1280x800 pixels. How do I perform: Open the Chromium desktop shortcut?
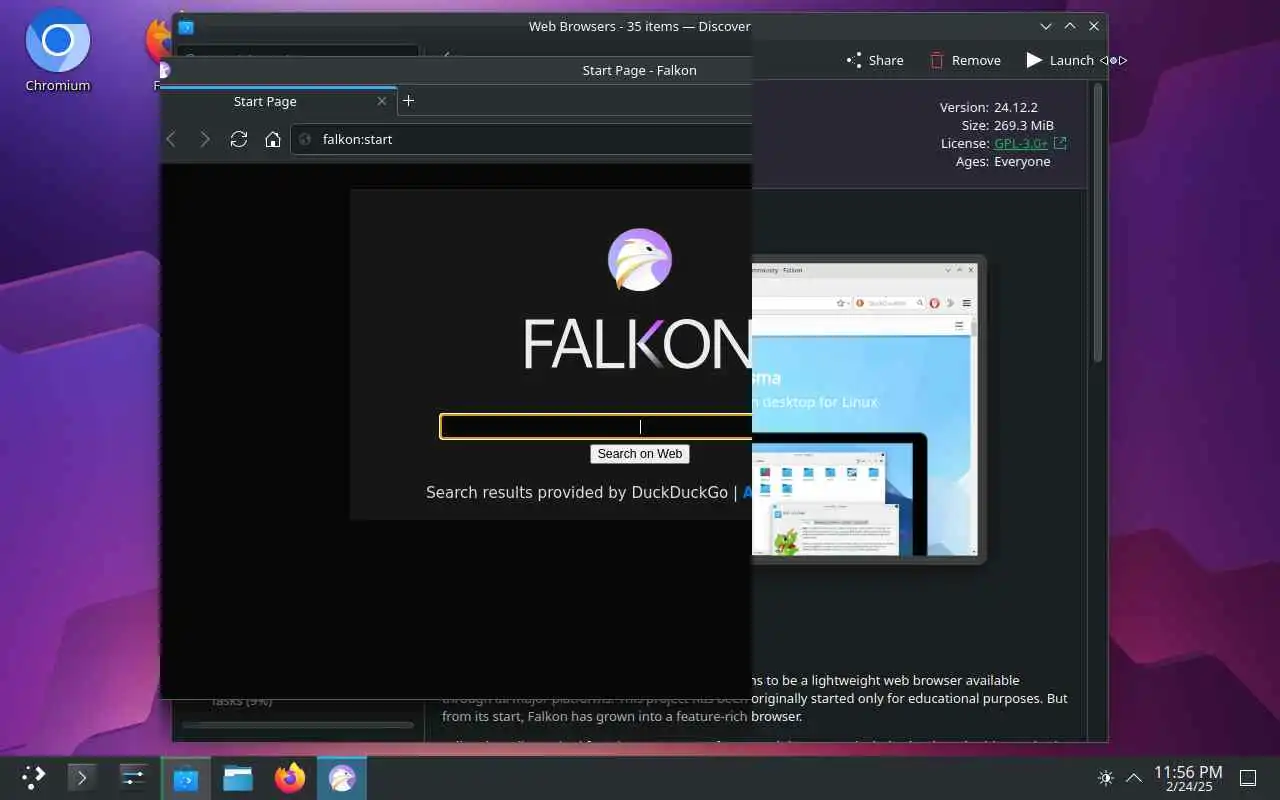click(x=58, y=52)
